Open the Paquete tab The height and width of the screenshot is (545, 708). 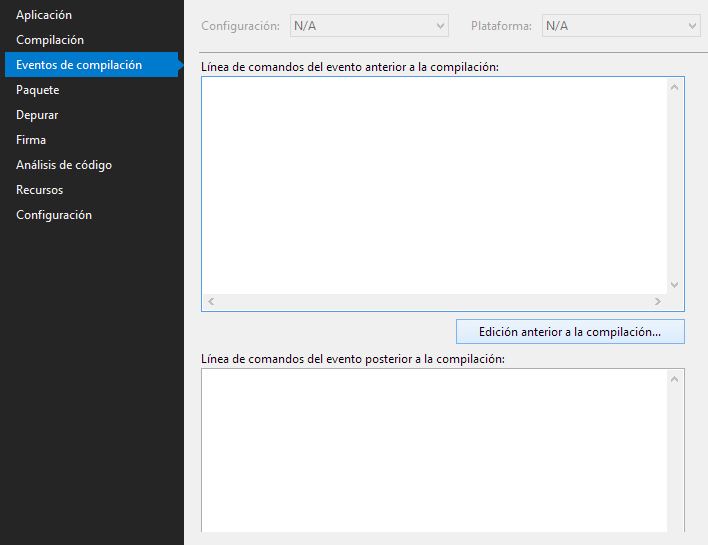pyautogui.click(x=37, y=90)
